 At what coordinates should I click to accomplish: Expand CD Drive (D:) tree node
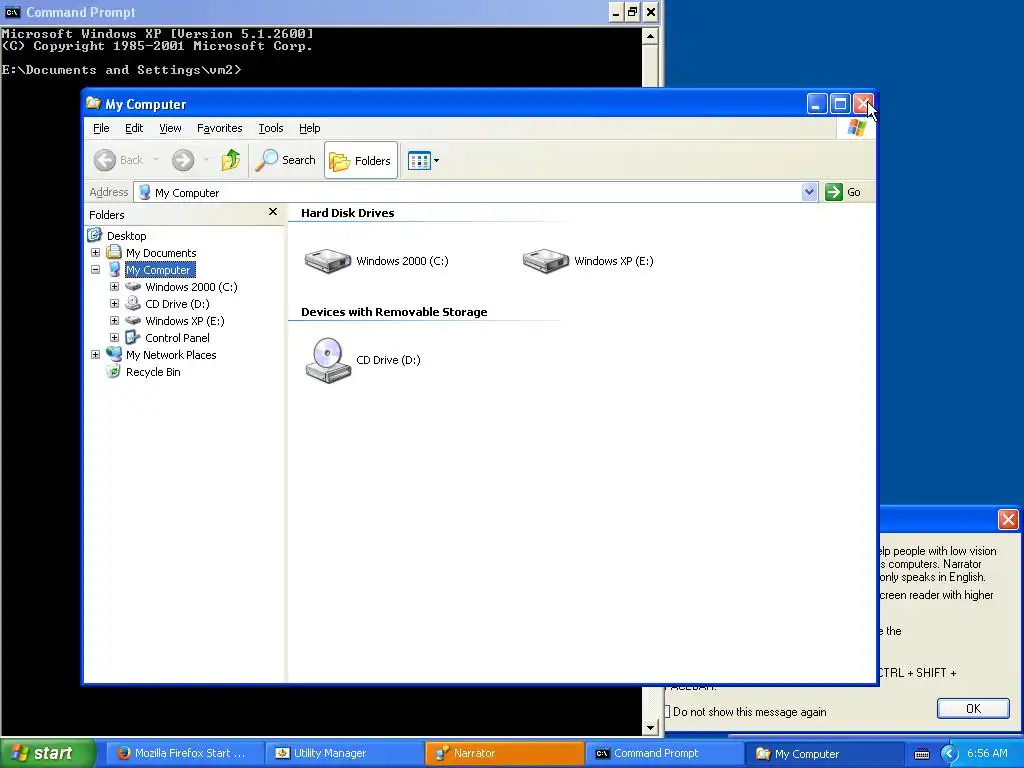(114, 303)
